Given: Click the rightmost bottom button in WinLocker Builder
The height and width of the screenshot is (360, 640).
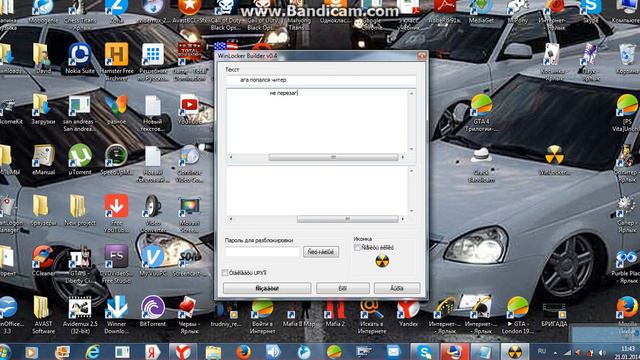Looking at the screenshot, I should (x=397, y=288).
